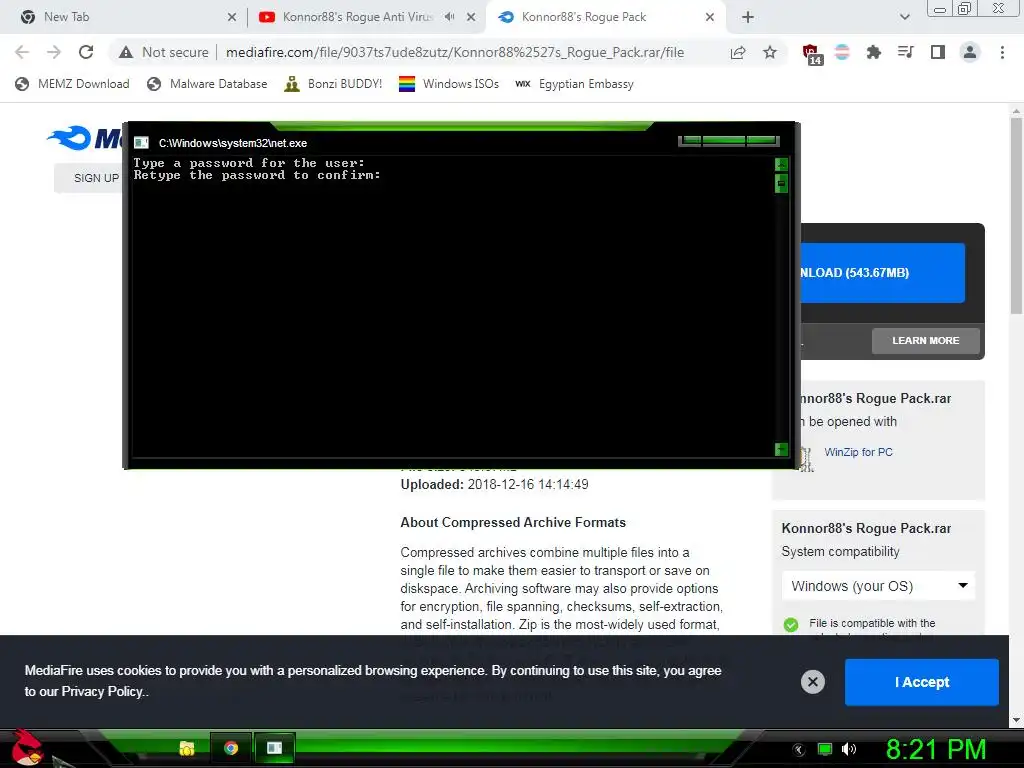The width and height of the screenshot is (1024, 768).
Task: Click the console scrollbar down arrow
Action: point(781,449)
